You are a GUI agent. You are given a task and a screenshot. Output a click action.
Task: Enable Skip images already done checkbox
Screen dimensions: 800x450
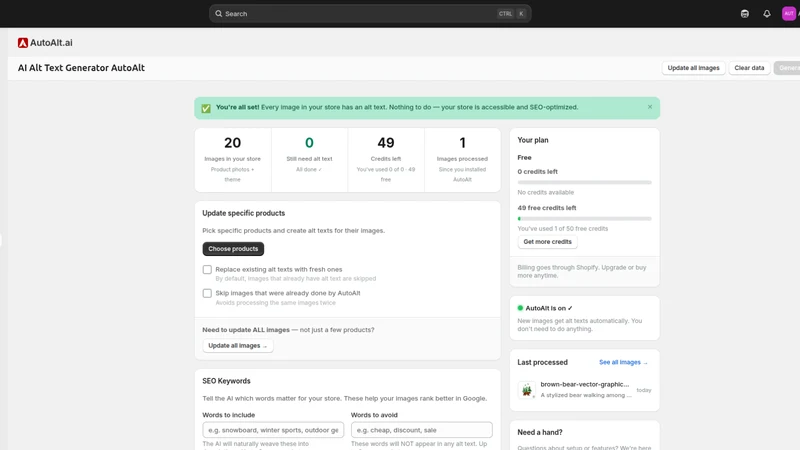pyautogui.click(x=207, y=293)
